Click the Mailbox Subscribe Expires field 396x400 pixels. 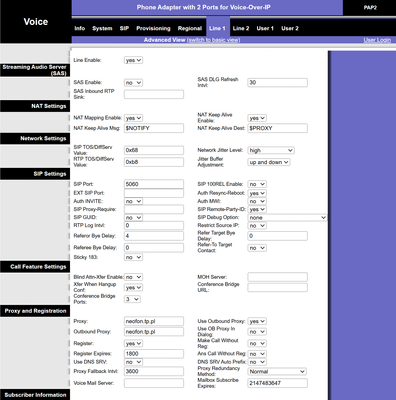277,383
